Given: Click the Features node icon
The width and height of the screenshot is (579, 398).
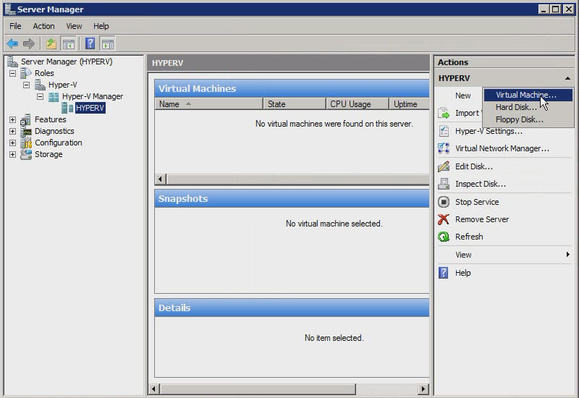Looking at the screenshot, I should coord(26,120).
